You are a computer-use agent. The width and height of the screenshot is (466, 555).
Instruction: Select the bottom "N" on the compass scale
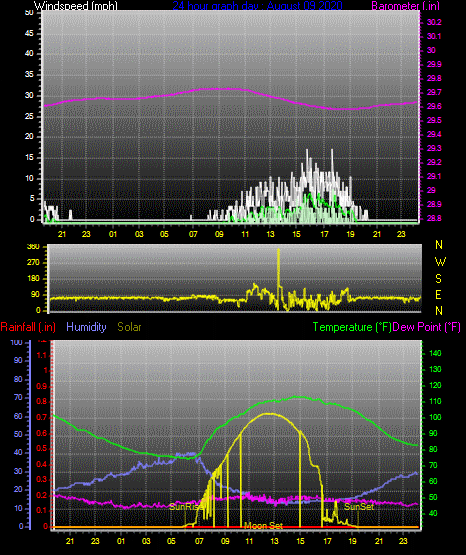point(439,311)
